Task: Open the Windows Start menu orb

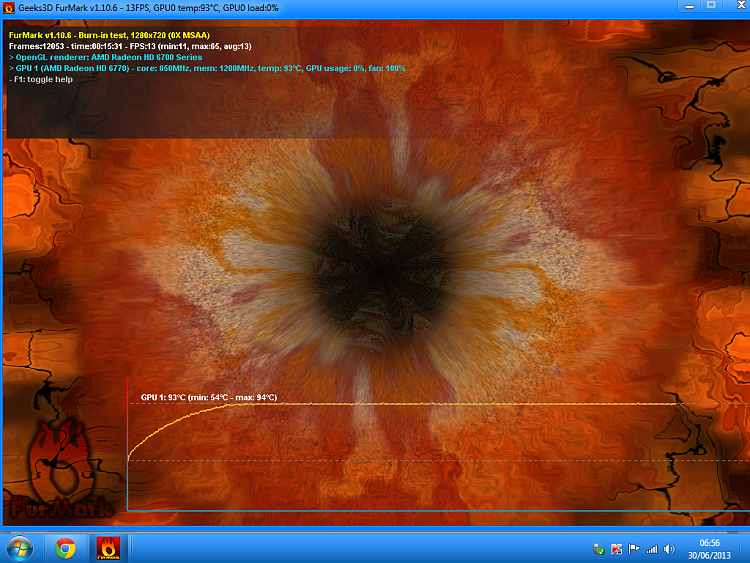Action: (x=20, y=548)
